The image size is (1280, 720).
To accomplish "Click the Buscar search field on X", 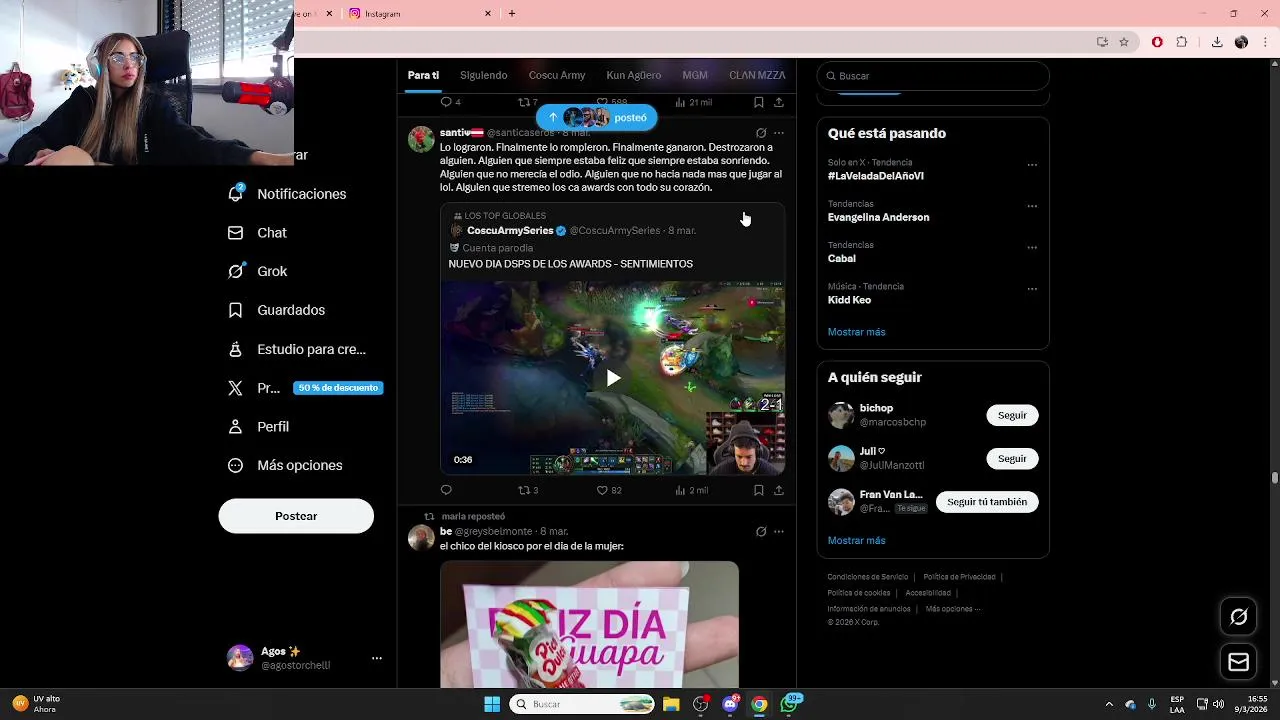I will click(933, 76).
